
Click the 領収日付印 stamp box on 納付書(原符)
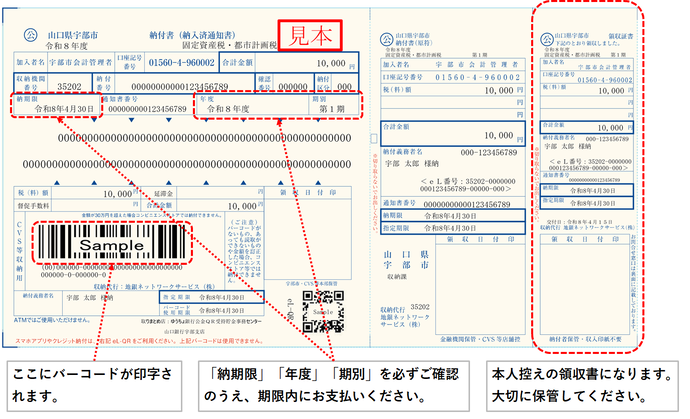click(480, 285)
